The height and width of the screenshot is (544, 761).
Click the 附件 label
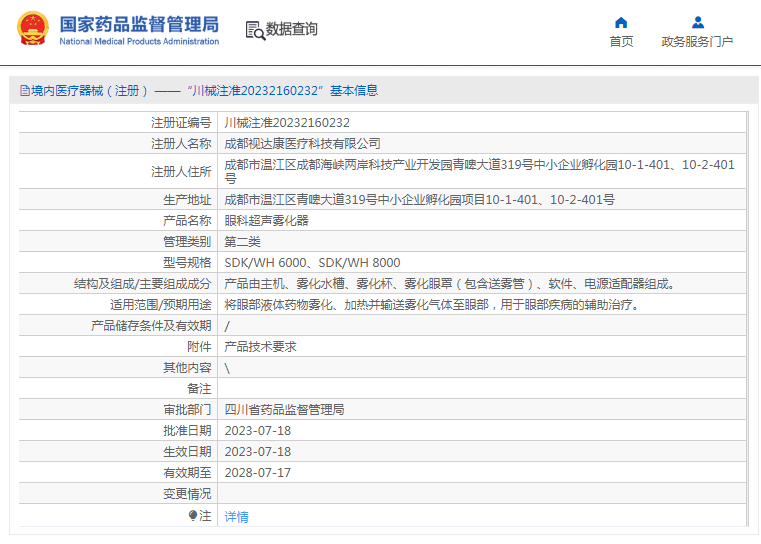[x=199, y=346]
